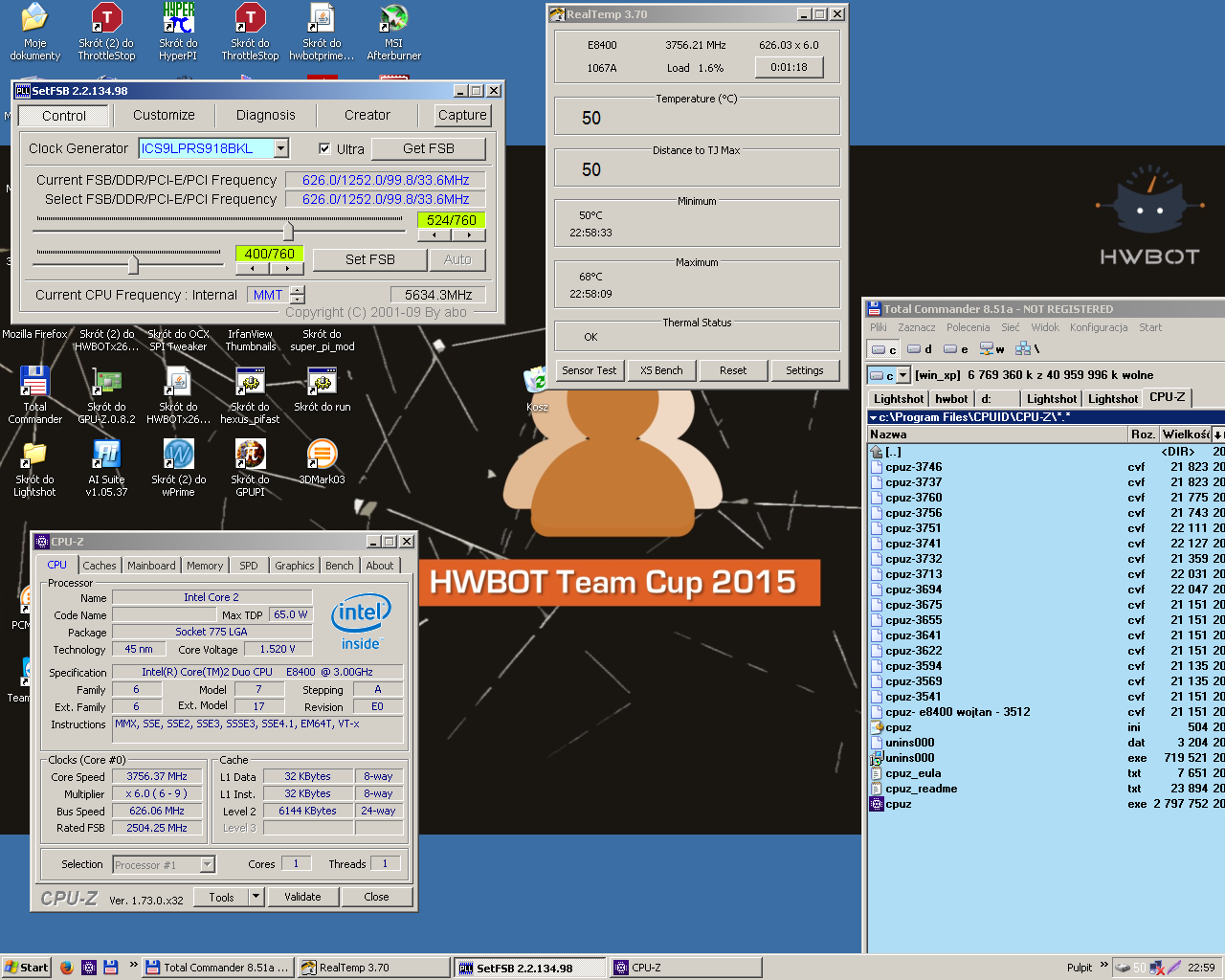Launch Total Commander from the desktop icon
Screen dimensions: 1225x980
click(x=34, y=394)
